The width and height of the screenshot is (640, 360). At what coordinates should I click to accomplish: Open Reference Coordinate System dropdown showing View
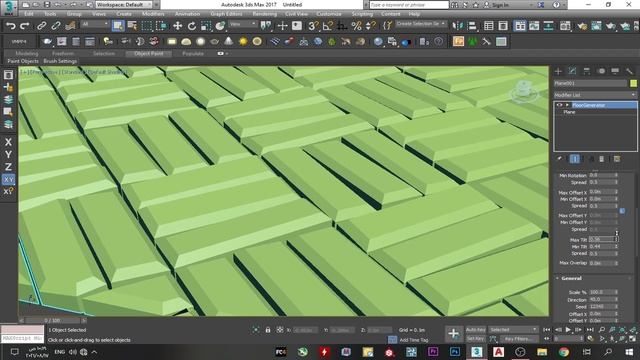pos(243,24)
